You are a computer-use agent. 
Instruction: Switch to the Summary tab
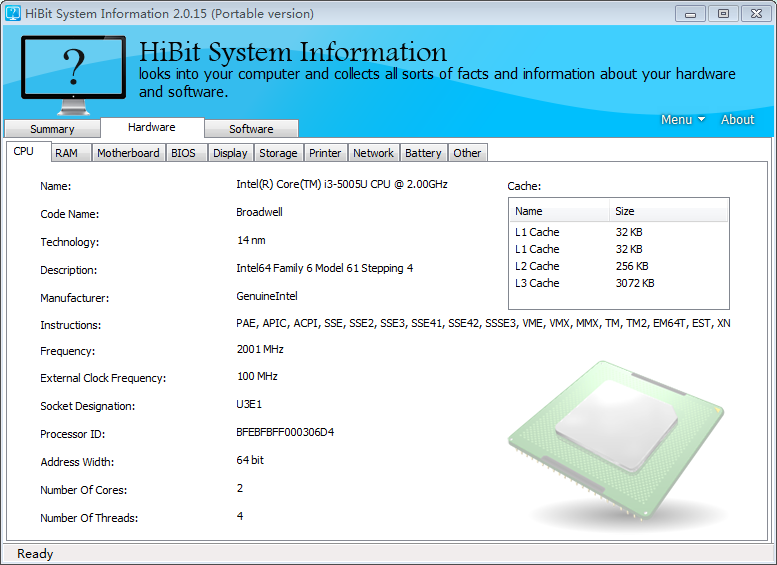pyautogui.click(x=52, y=129)
